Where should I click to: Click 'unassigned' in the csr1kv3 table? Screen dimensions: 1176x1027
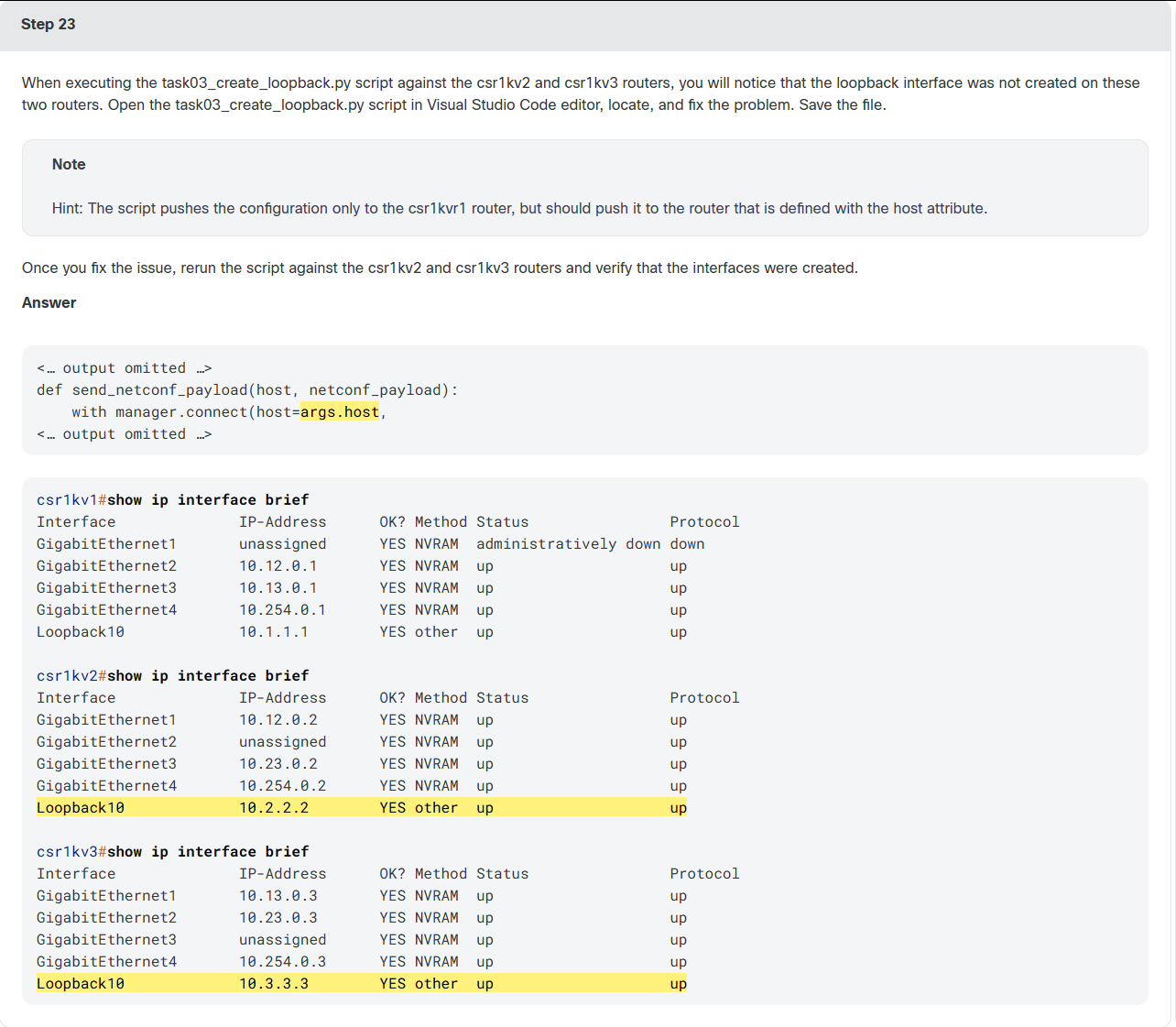(283, 940)
